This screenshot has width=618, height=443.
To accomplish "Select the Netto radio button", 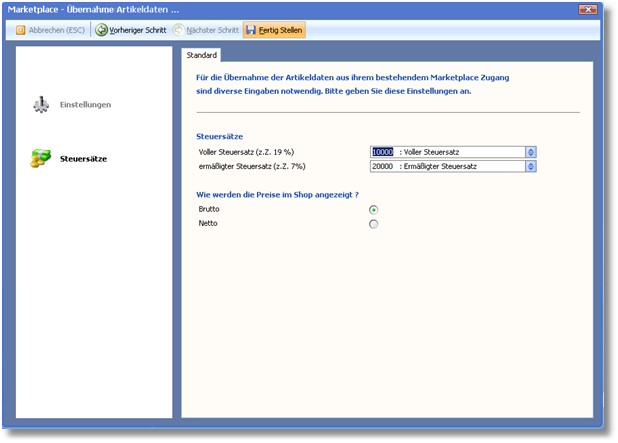I will tap(374, 224).
